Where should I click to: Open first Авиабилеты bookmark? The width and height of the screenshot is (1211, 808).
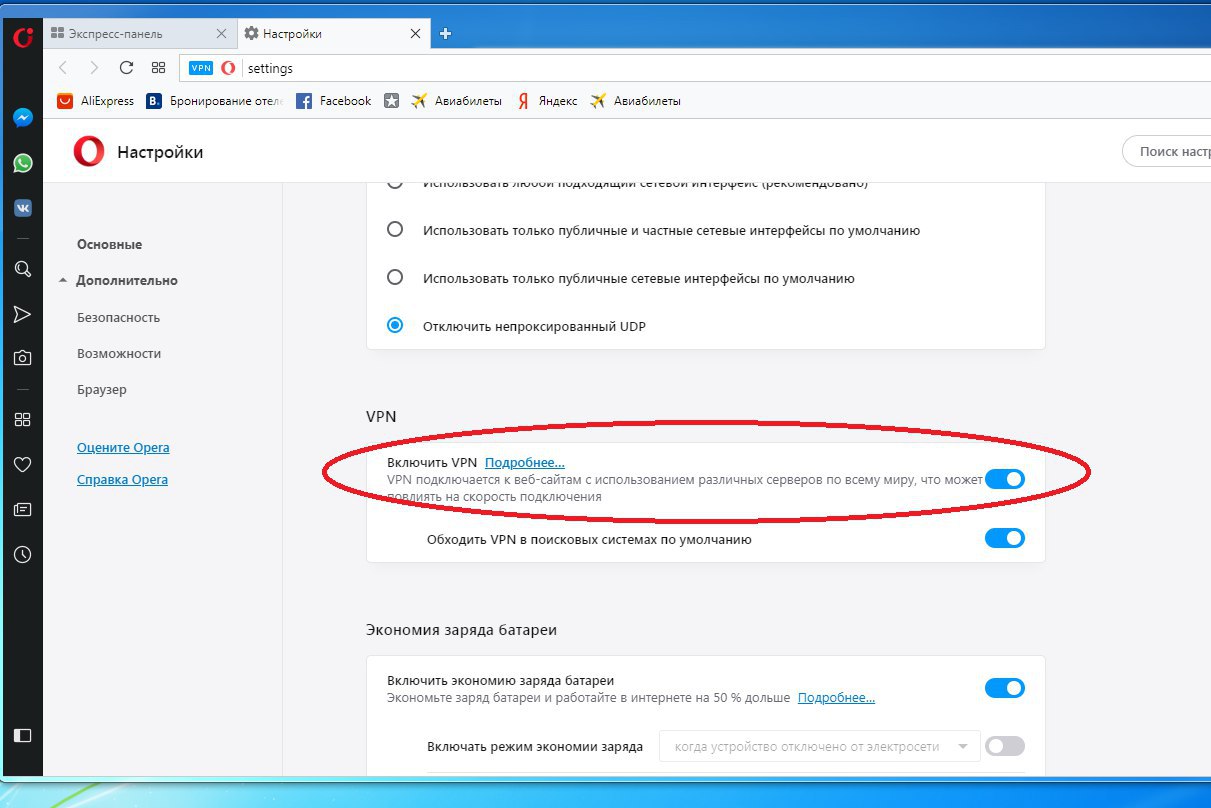(x=457, y=101)
